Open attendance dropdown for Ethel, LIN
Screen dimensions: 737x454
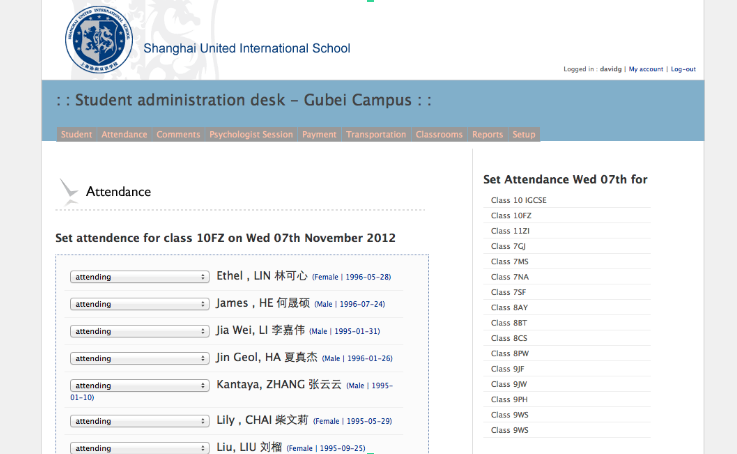point(140,277)
